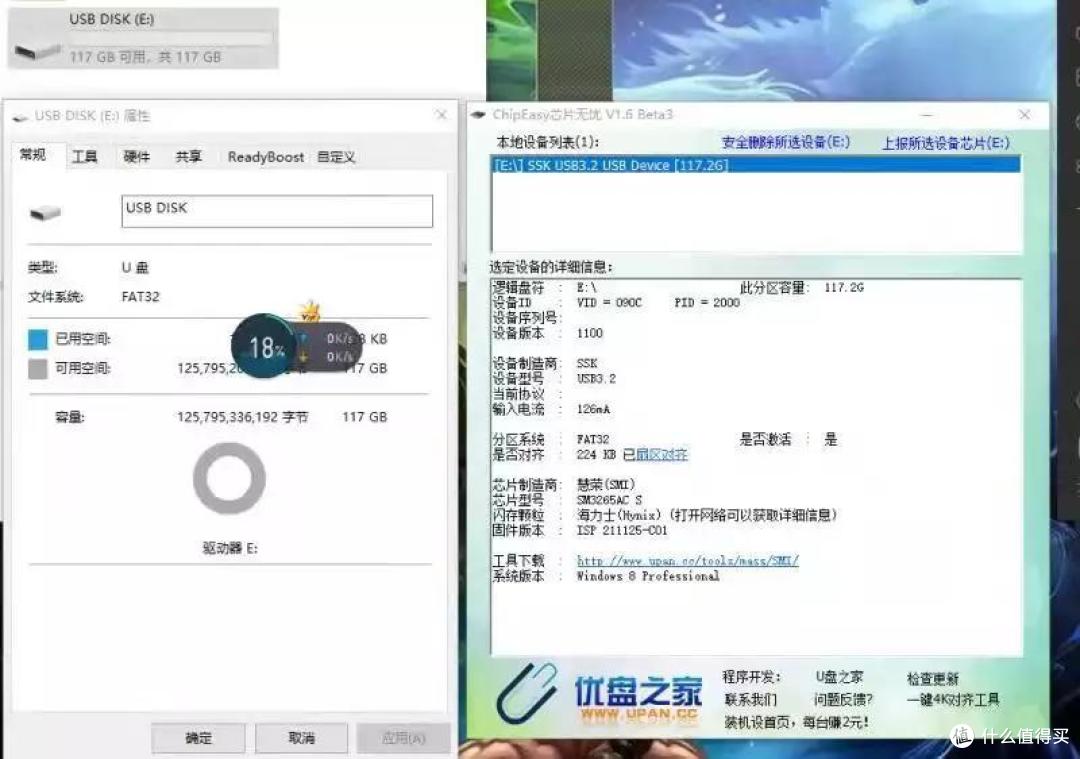
Task: Click the 取消 button
Action: [x=301, y=738]
